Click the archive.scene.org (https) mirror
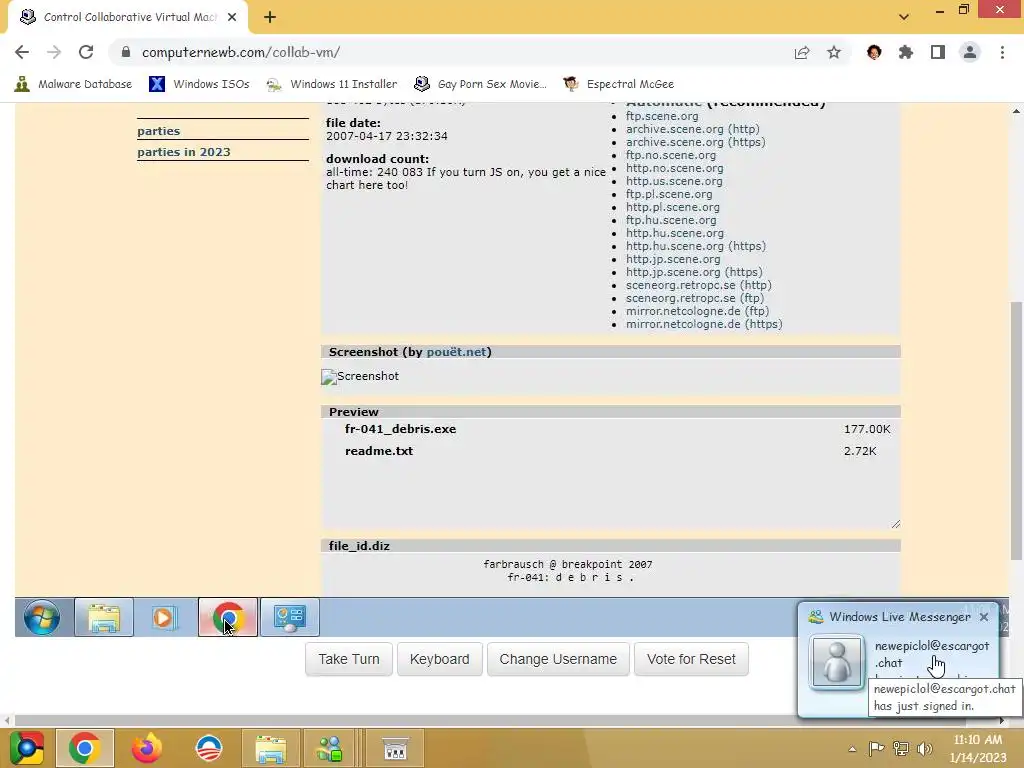This screenshot has height=768, width=1024. point(696,142)
